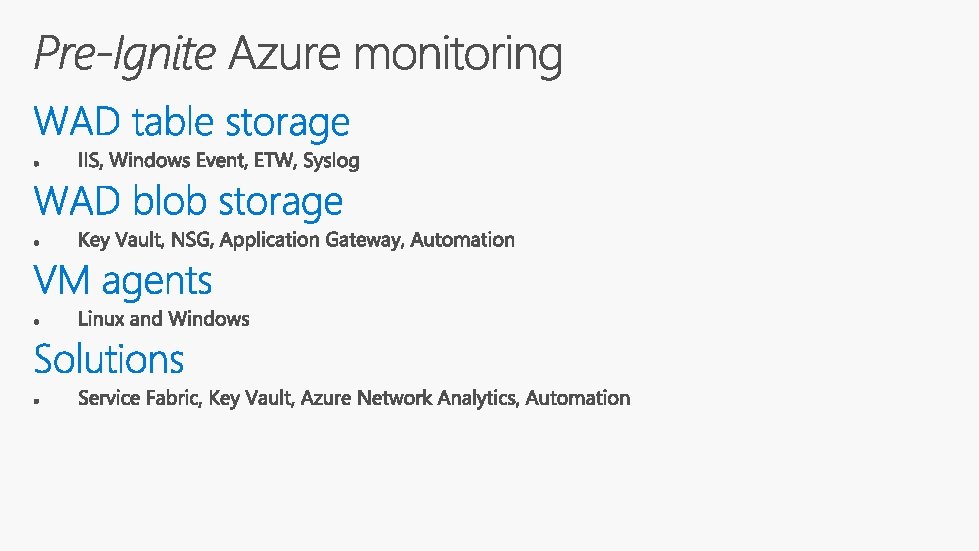Image resolution: width=979 pixels, height=551 pixels.
Task: Click 'Automation' at end of Solutions bullet
Action: 578,398
